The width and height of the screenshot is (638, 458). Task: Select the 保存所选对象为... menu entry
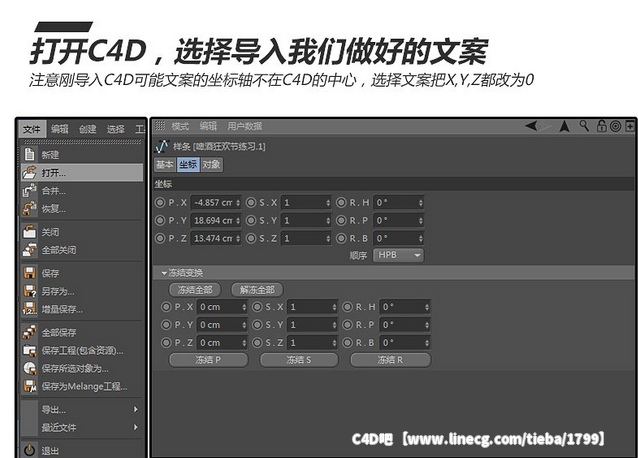coord(82,368)
